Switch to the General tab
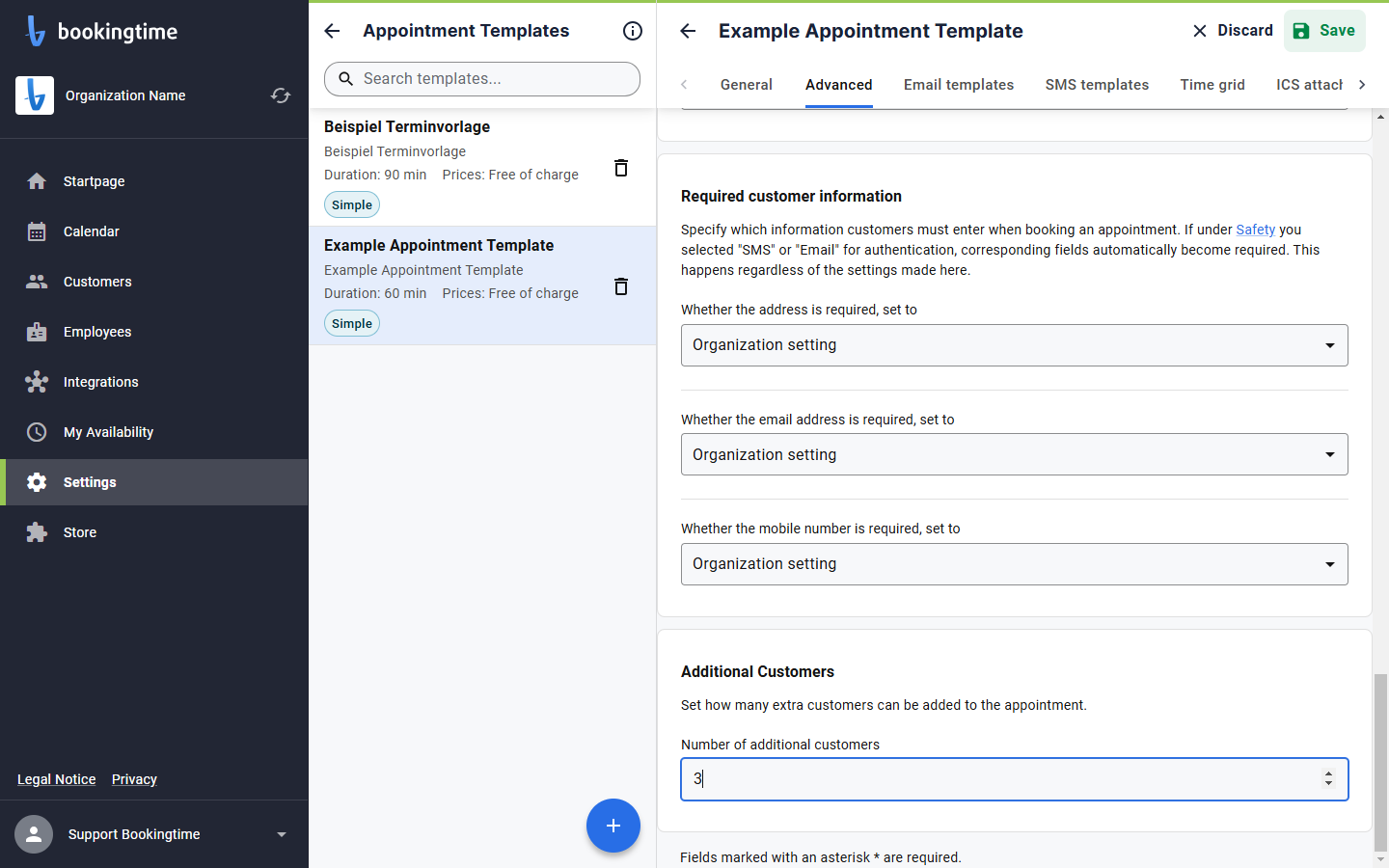 click(747, 85)
